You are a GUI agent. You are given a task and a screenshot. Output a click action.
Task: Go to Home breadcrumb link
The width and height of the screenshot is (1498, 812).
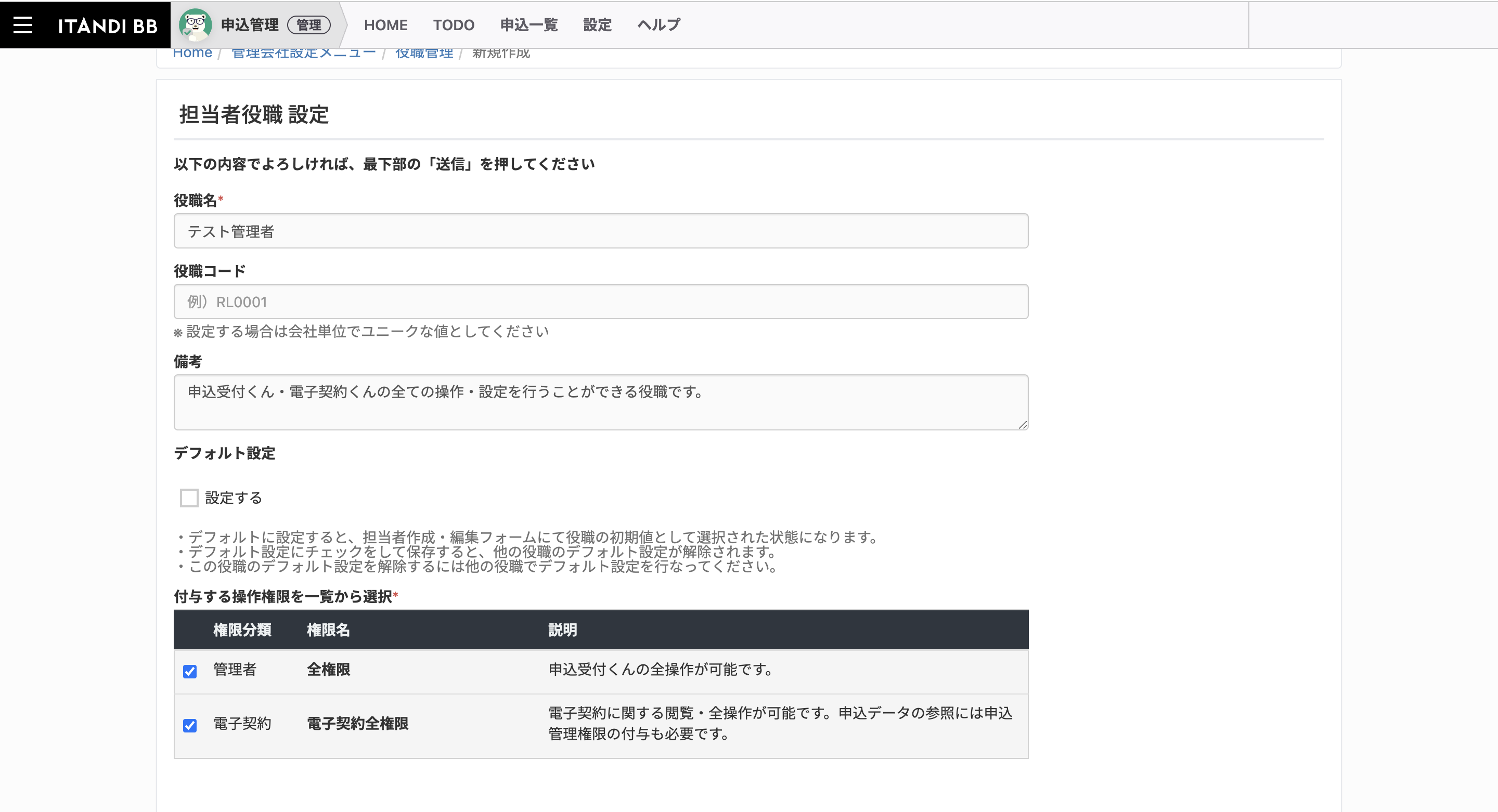(x=192, y=53)
